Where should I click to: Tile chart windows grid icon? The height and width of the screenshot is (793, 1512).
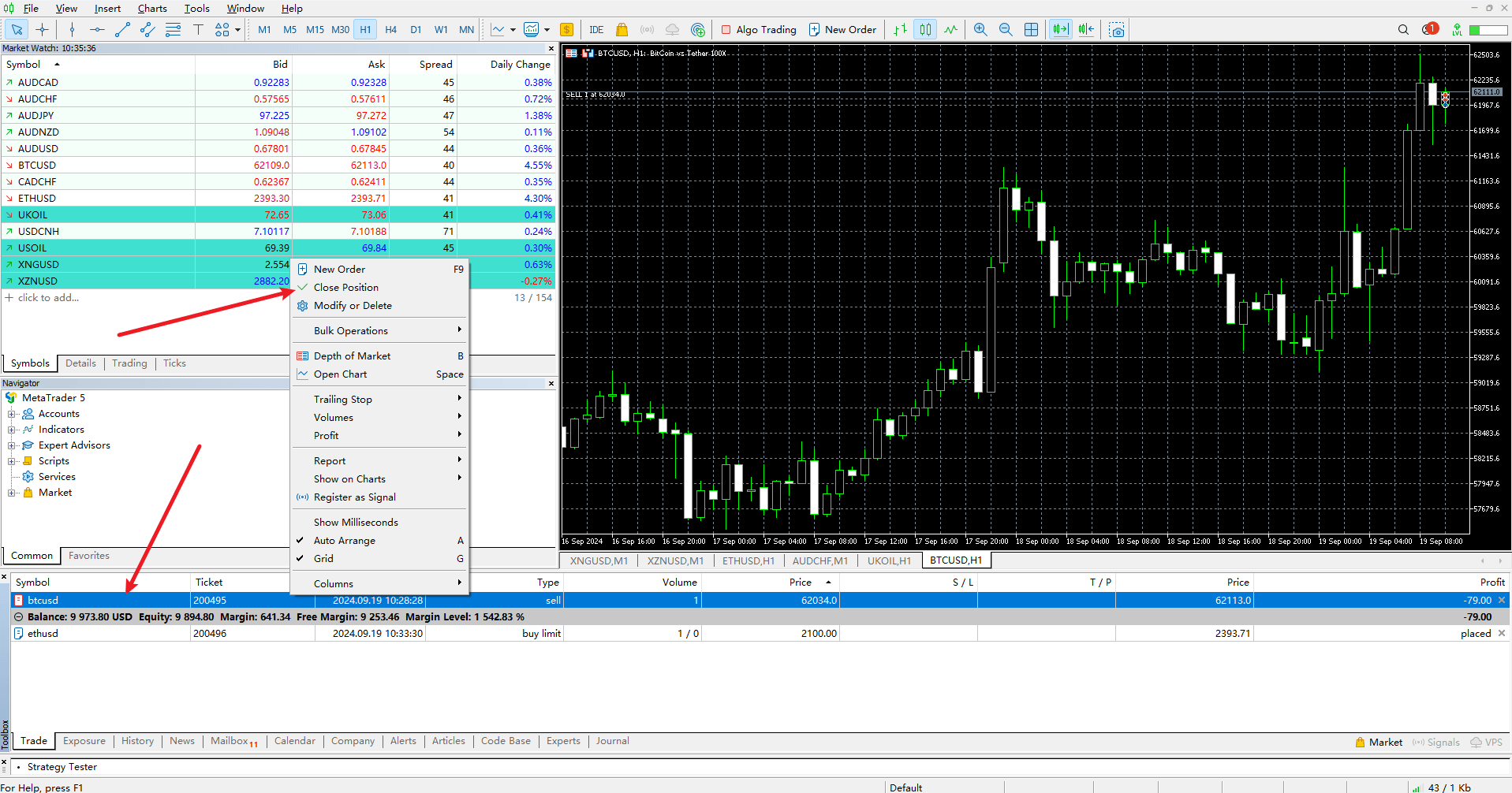coord(1031,30)
